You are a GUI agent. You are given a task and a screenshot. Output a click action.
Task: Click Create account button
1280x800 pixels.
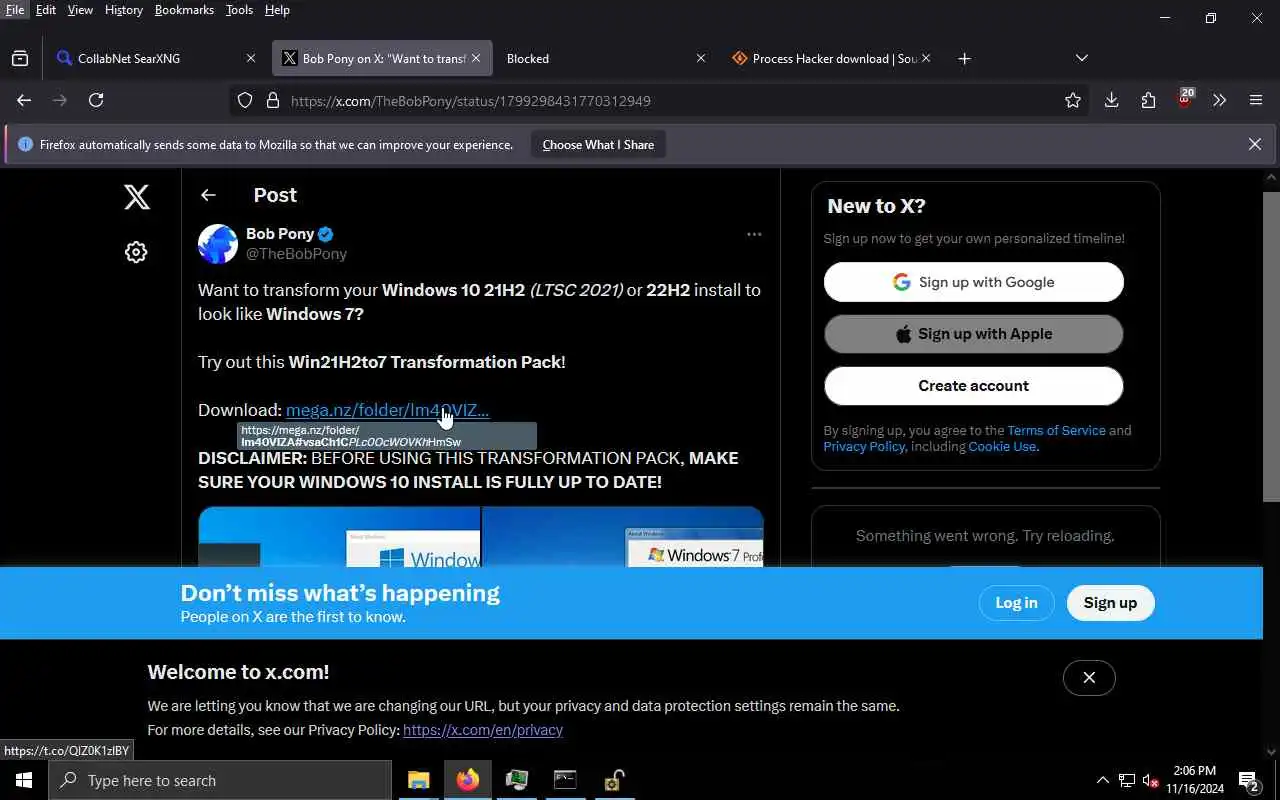(x=974, y=386)
